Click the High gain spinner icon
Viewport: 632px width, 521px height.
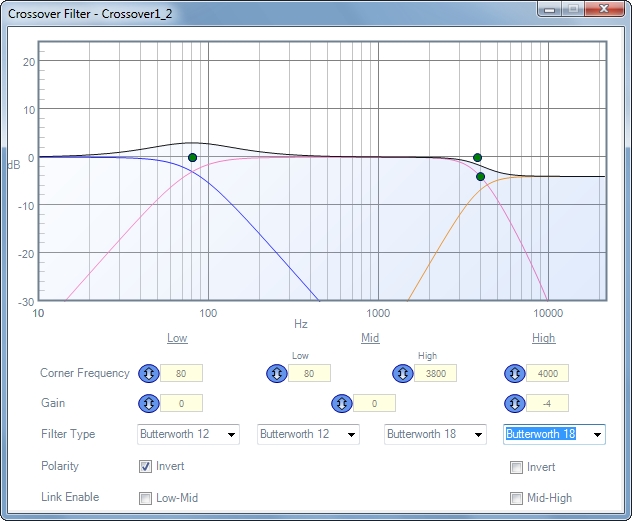[x=514, y=403]
